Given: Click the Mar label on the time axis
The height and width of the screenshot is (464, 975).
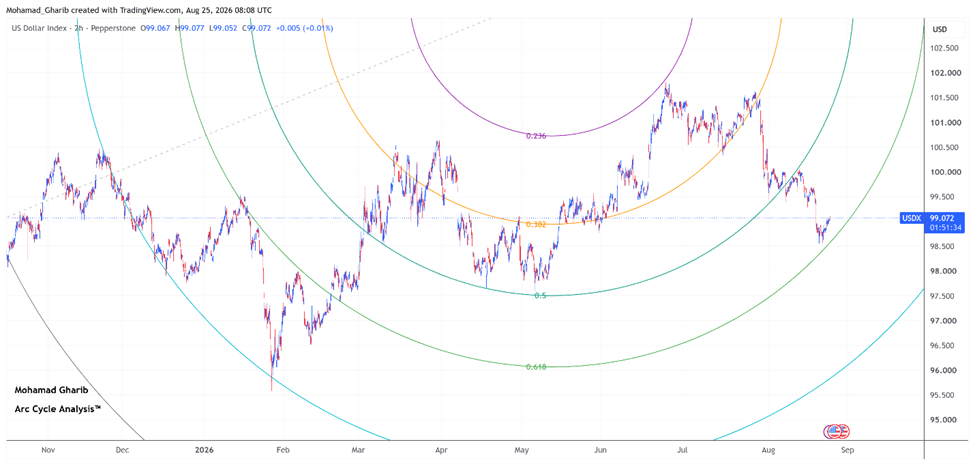Looking at the screenshot, I should (x=358, y=448).
